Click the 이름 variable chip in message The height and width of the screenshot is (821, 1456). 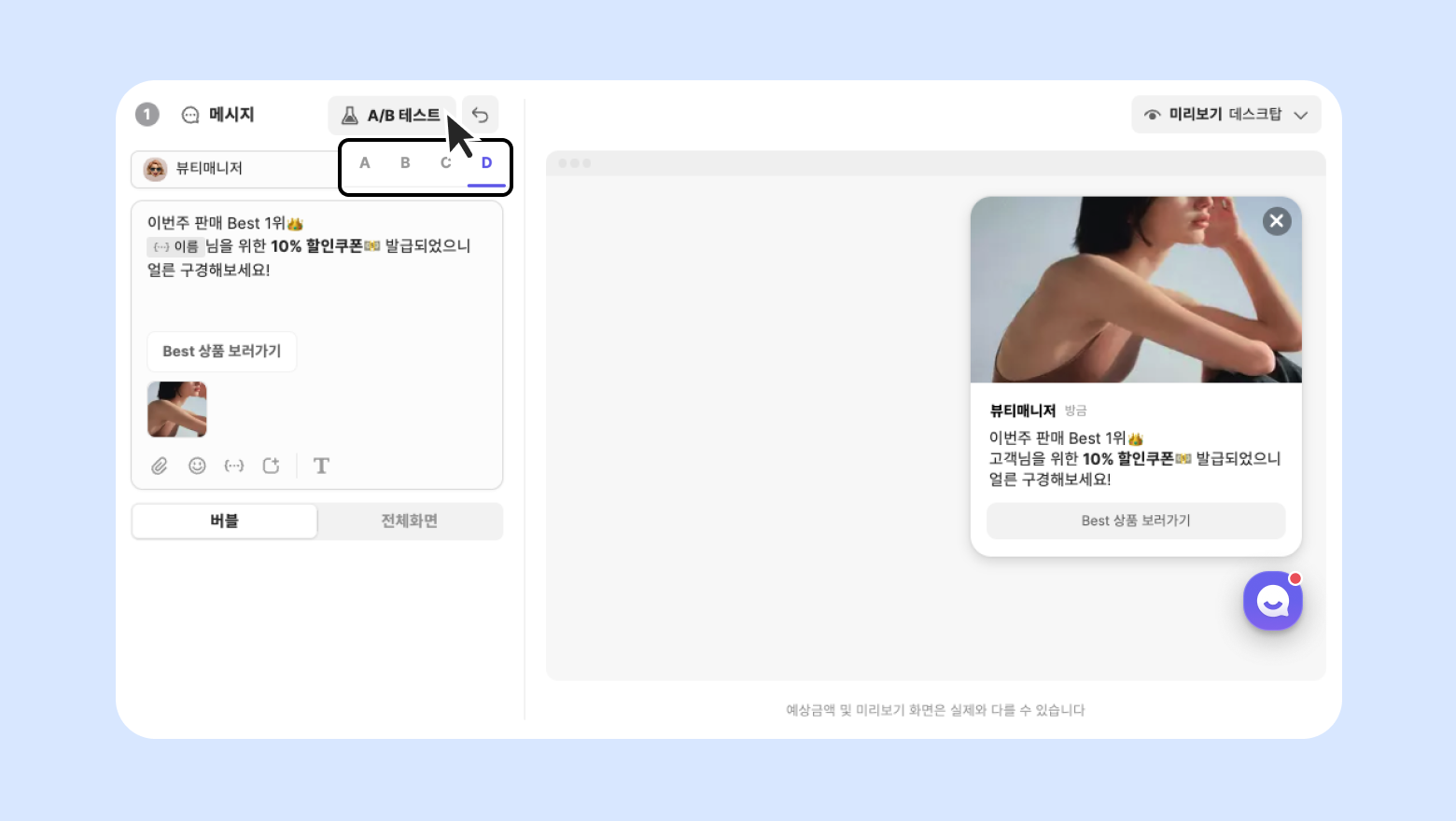click(x=175, y=247)
